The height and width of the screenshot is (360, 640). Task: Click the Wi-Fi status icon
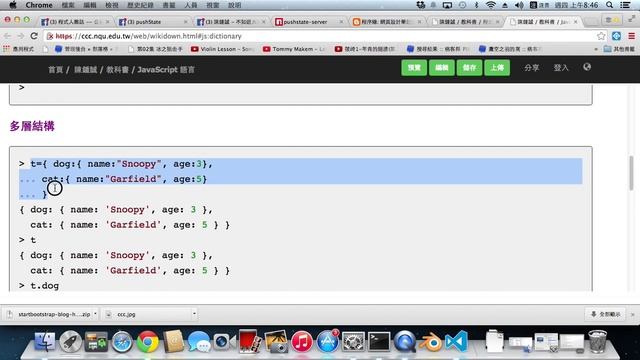click(x=491, y=5)
